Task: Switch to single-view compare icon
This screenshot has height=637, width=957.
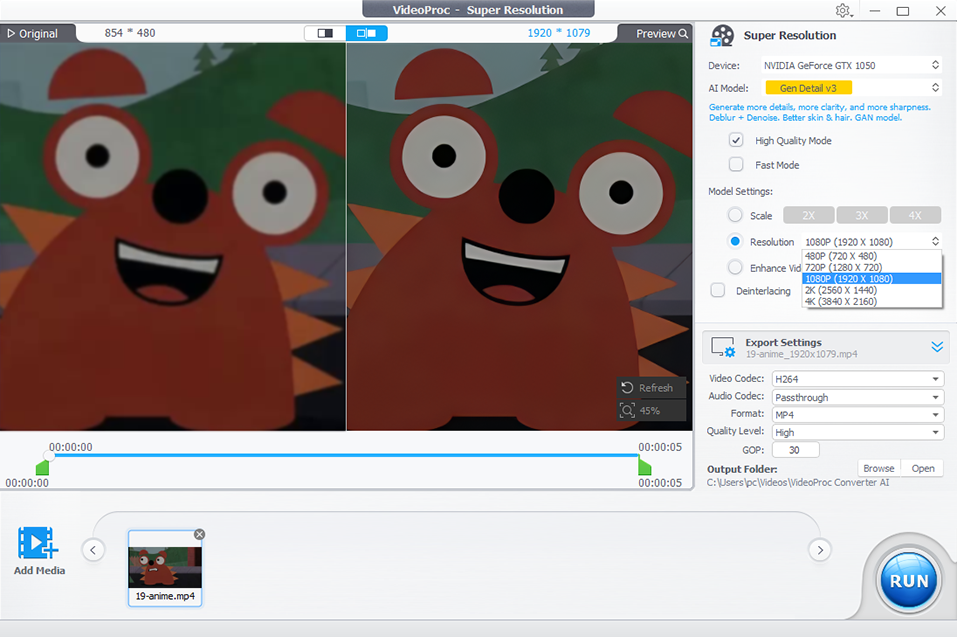Action: (x=325, y=33)
